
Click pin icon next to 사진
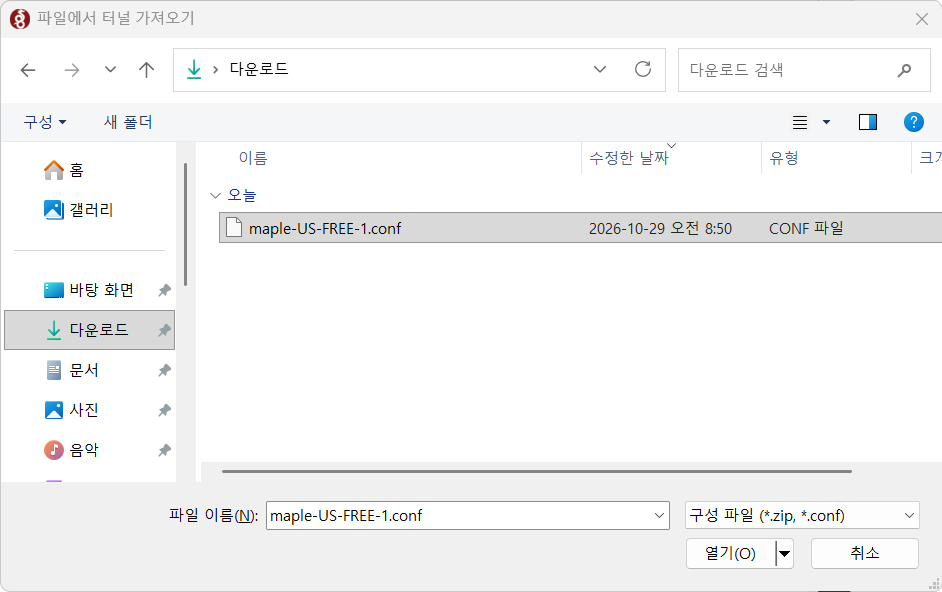164,410
